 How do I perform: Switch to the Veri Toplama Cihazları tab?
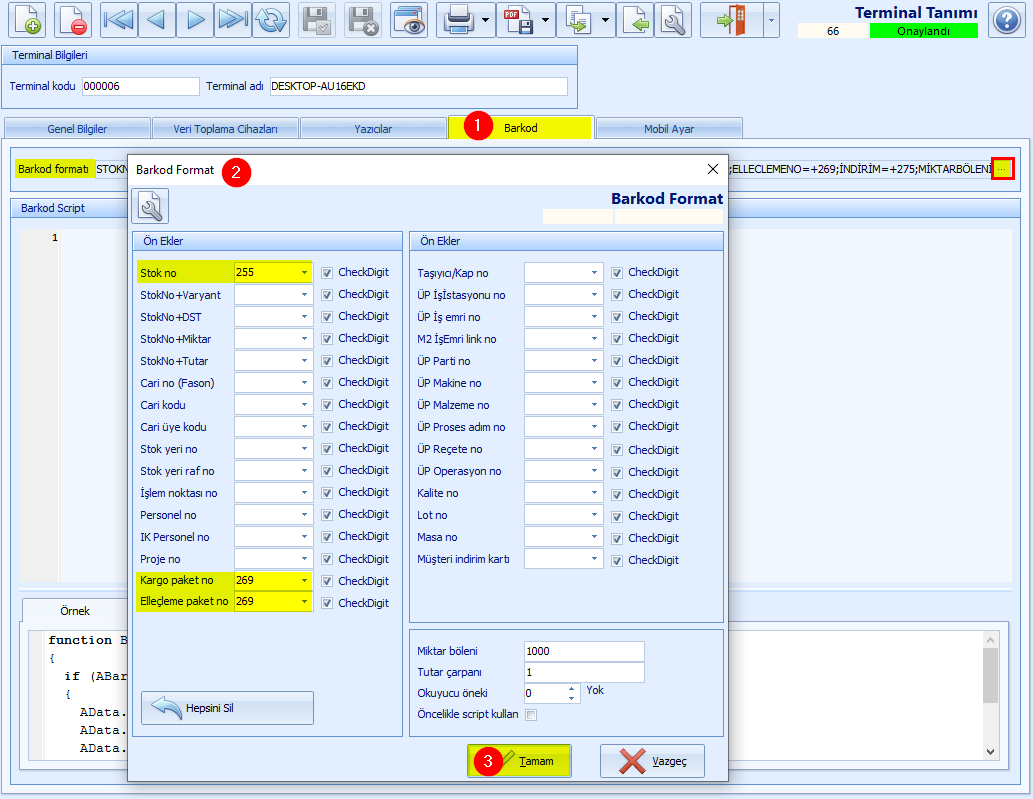pos(225,128)
